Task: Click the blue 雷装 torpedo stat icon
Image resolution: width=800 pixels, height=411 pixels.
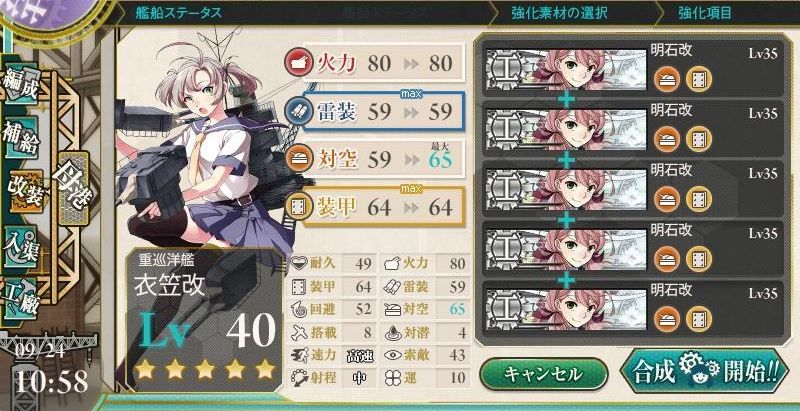Action: [296, 112]
